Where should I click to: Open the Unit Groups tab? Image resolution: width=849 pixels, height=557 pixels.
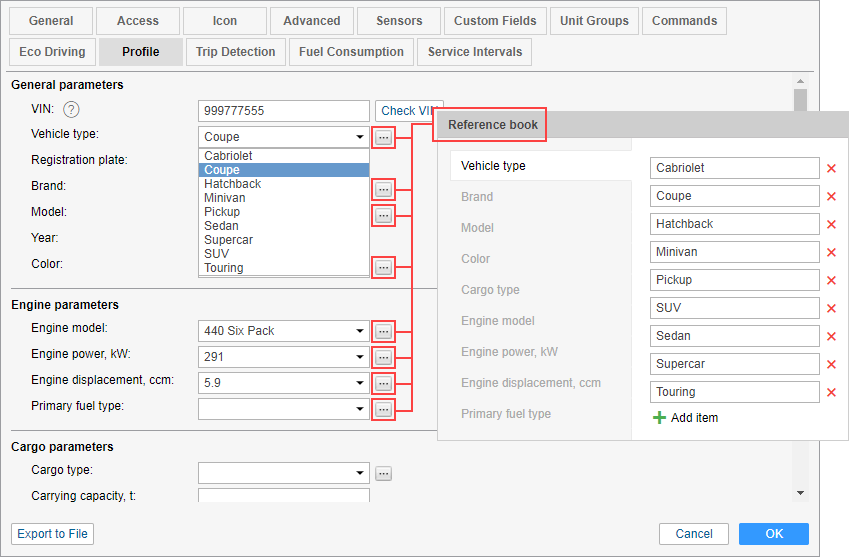pos(595,21)
